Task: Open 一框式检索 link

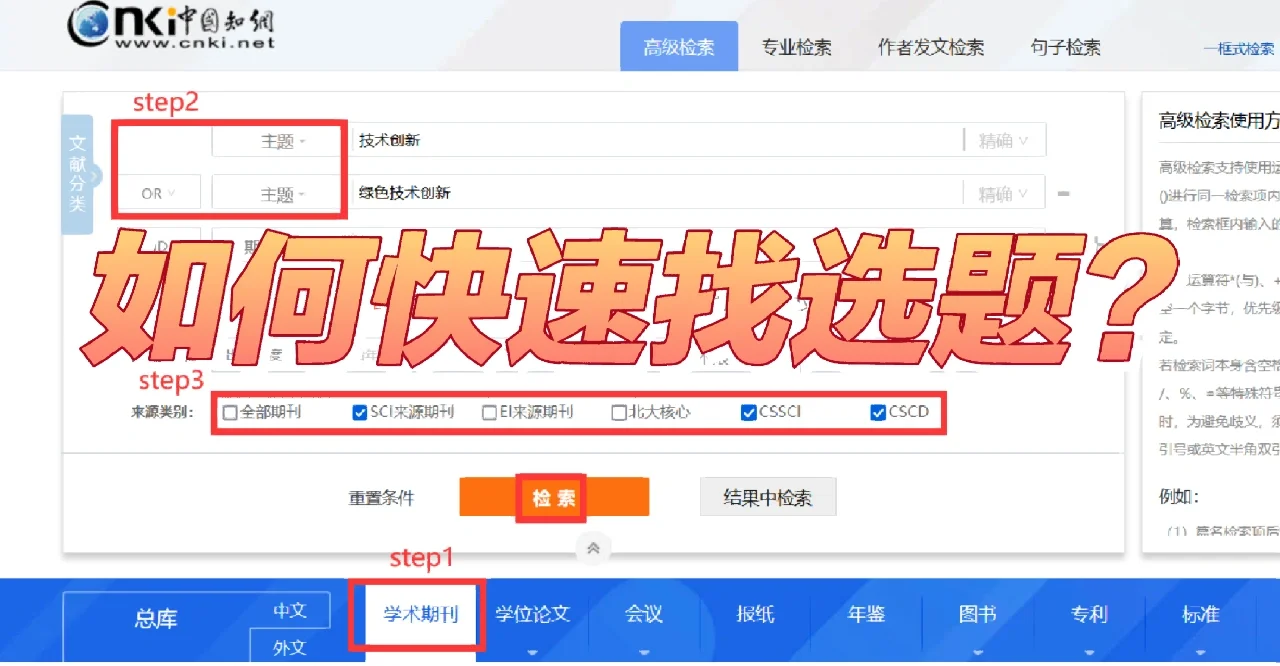Action: pos(1239,49)
